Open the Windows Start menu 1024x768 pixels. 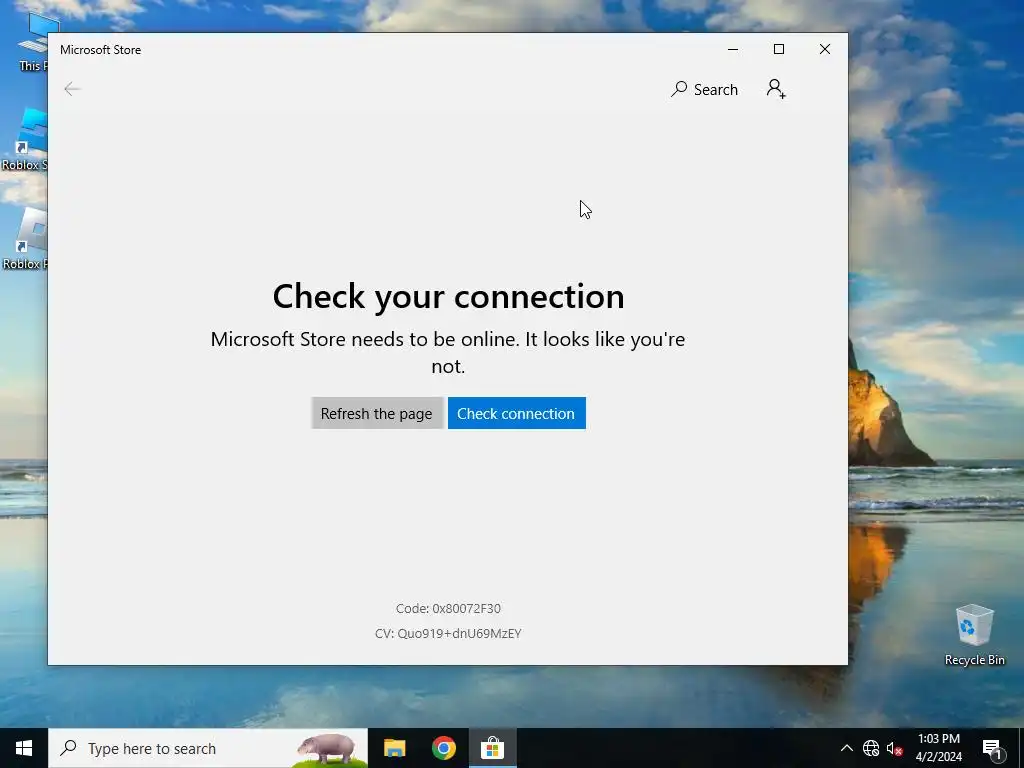tap(24, 748)
